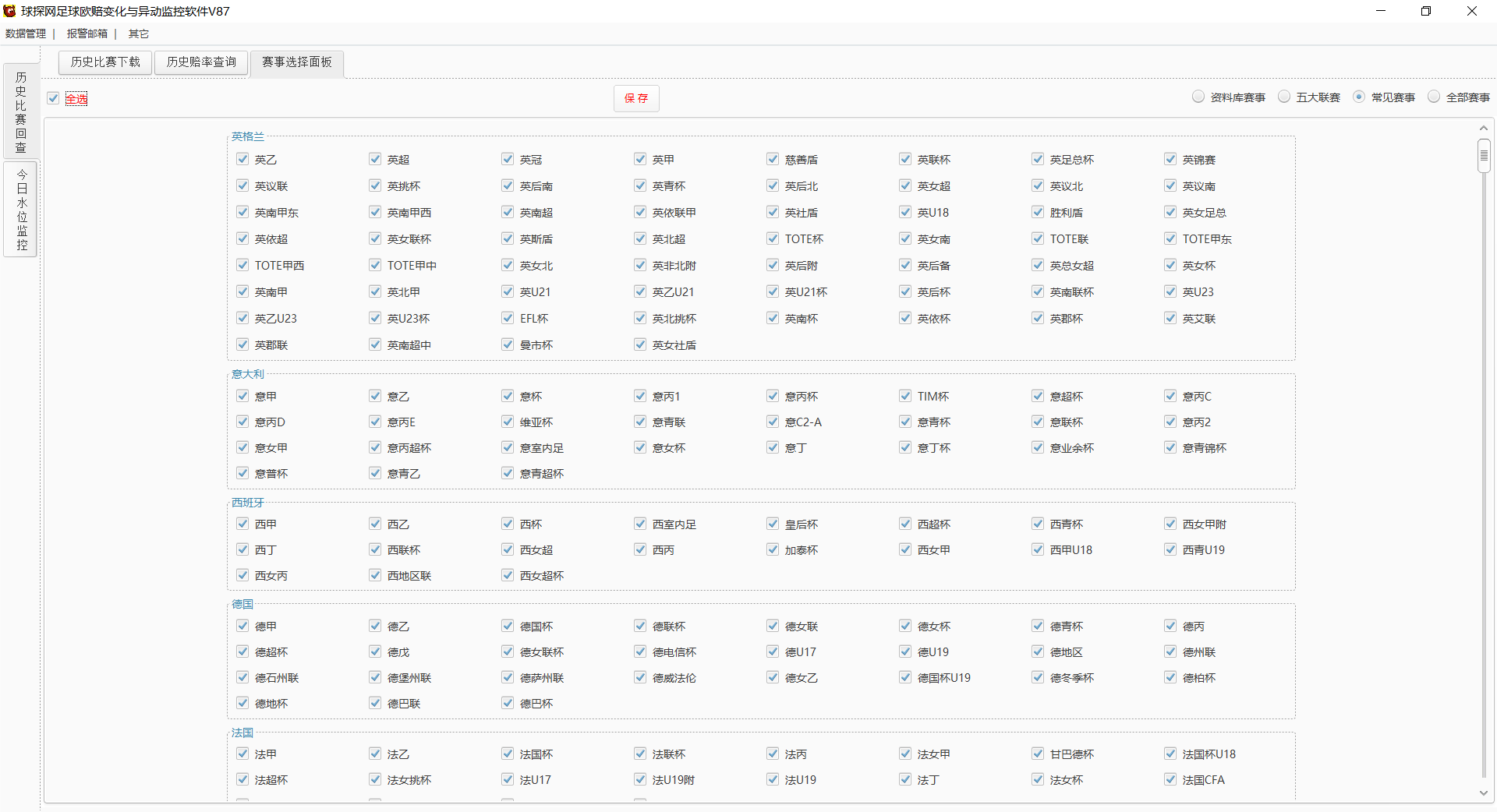1497x812 pixels.
Task: Click the 法国 group label
Action: click(x=242, y=733)
